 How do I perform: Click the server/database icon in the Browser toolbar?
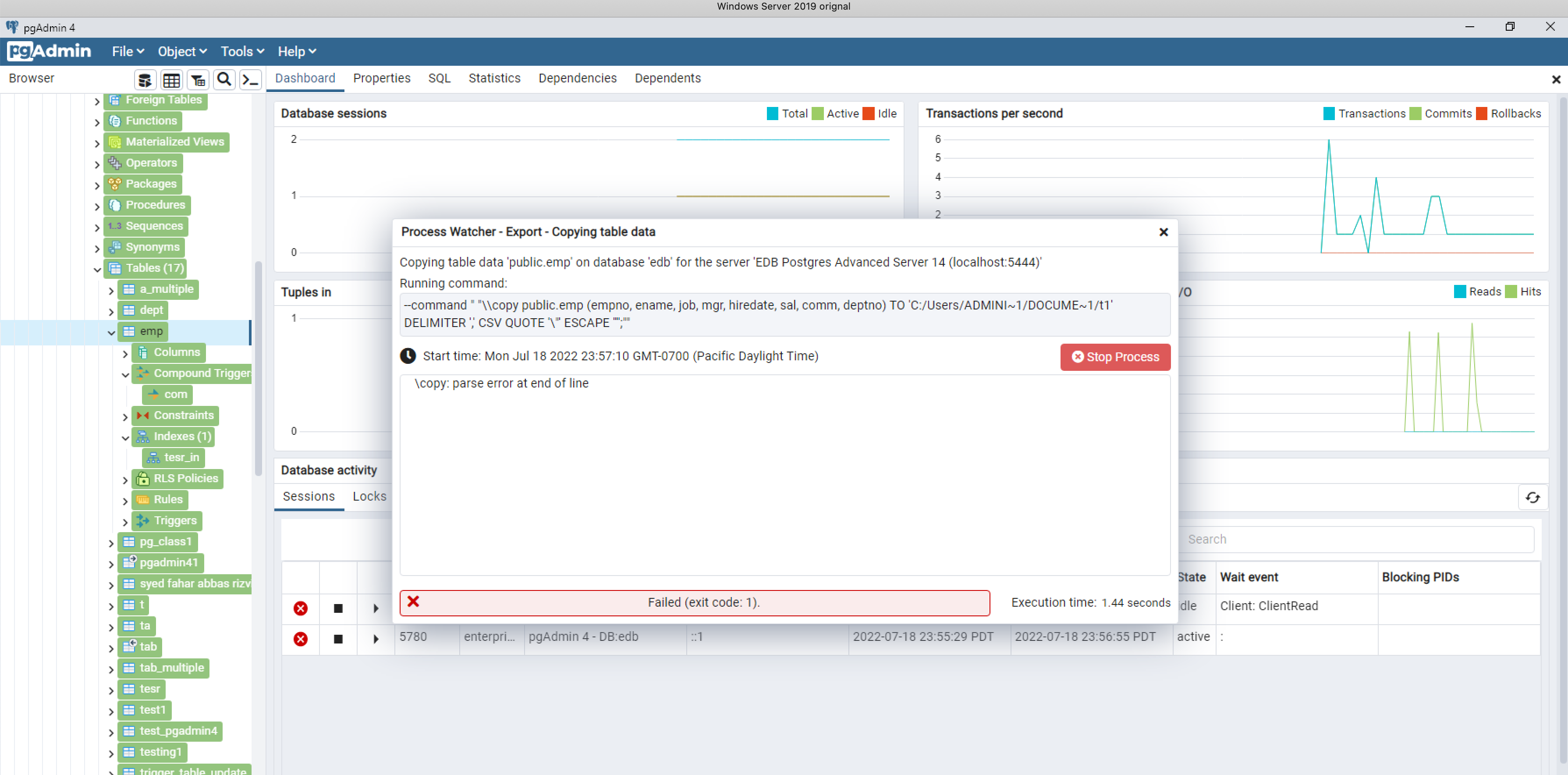145,79
